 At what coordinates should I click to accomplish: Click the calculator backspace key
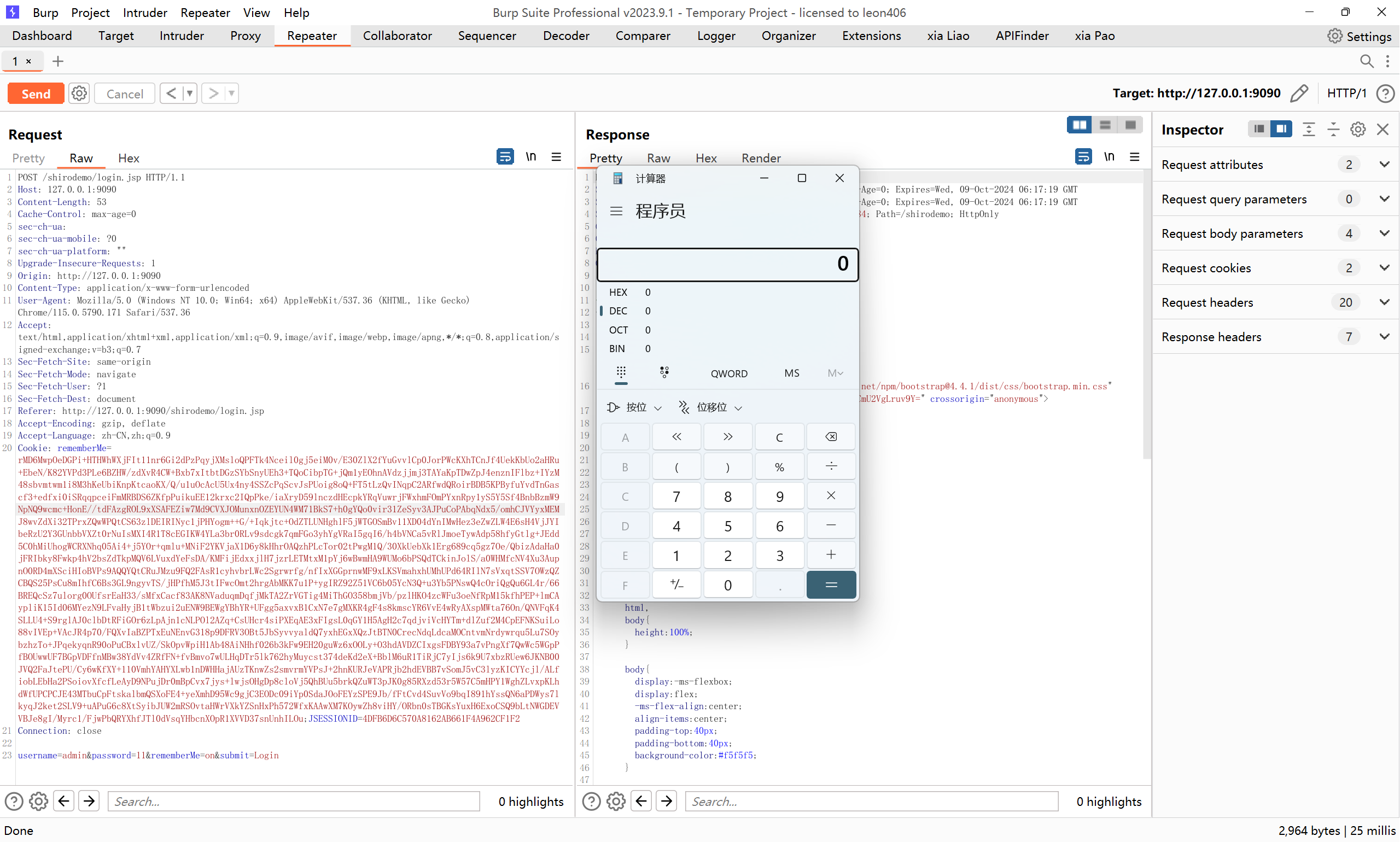click(x=830, y=437)
